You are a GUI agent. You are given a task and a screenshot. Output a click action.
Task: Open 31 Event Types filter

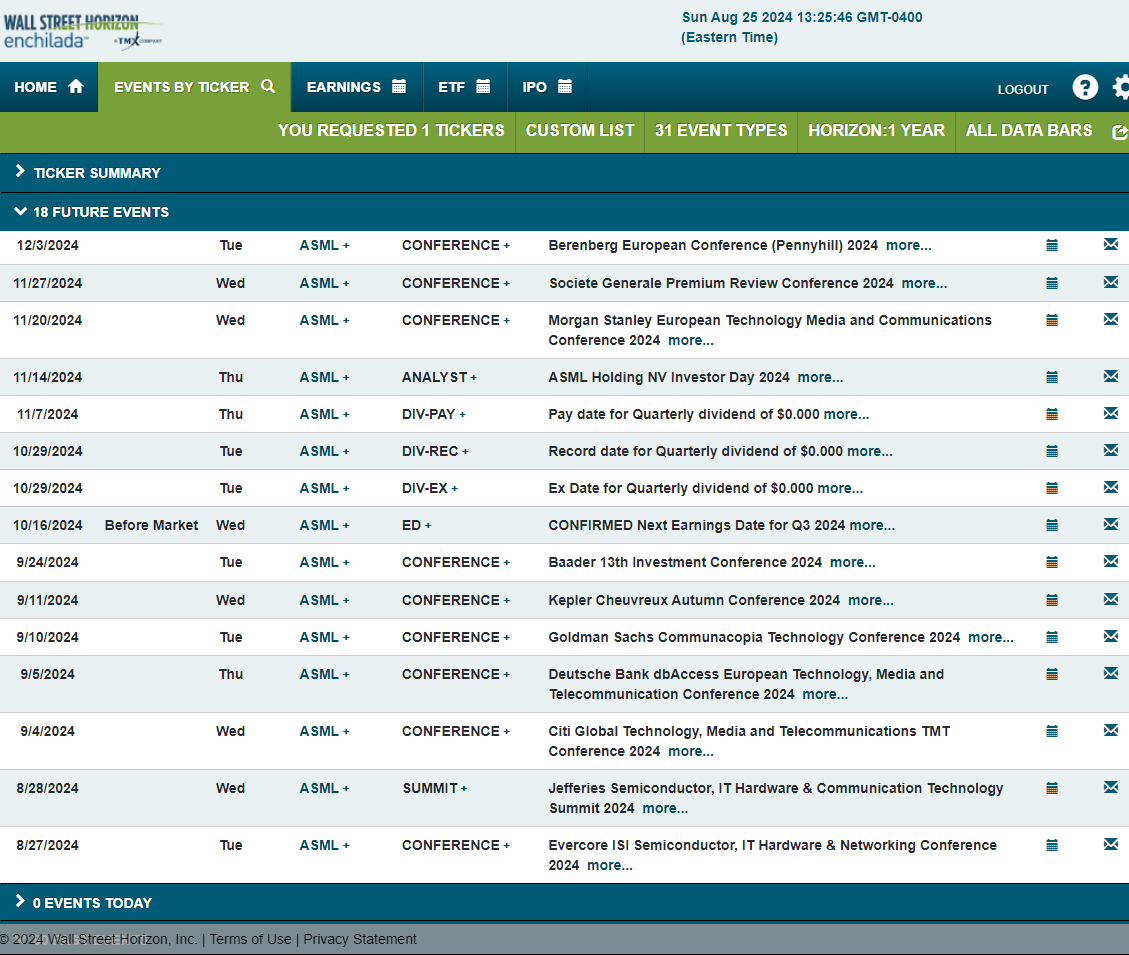[x=721, y=130]
